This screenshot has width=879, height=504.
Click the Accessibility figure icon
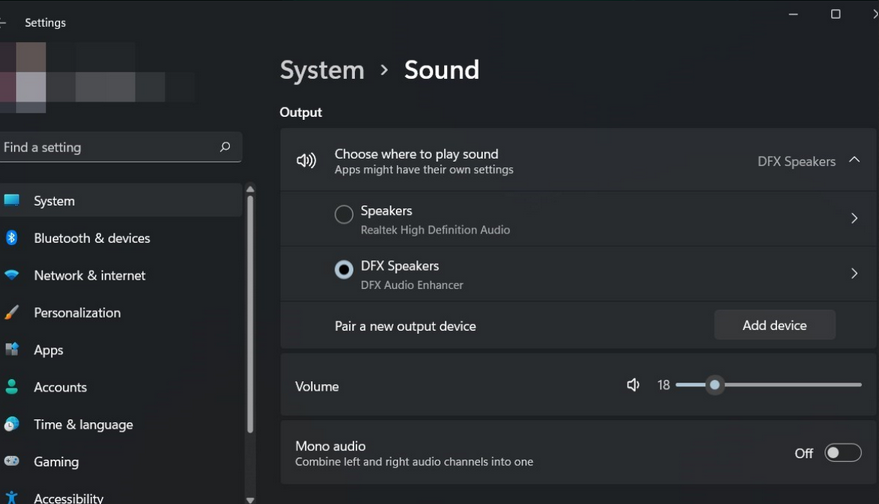pyautogui.click(x=11, y=497)
